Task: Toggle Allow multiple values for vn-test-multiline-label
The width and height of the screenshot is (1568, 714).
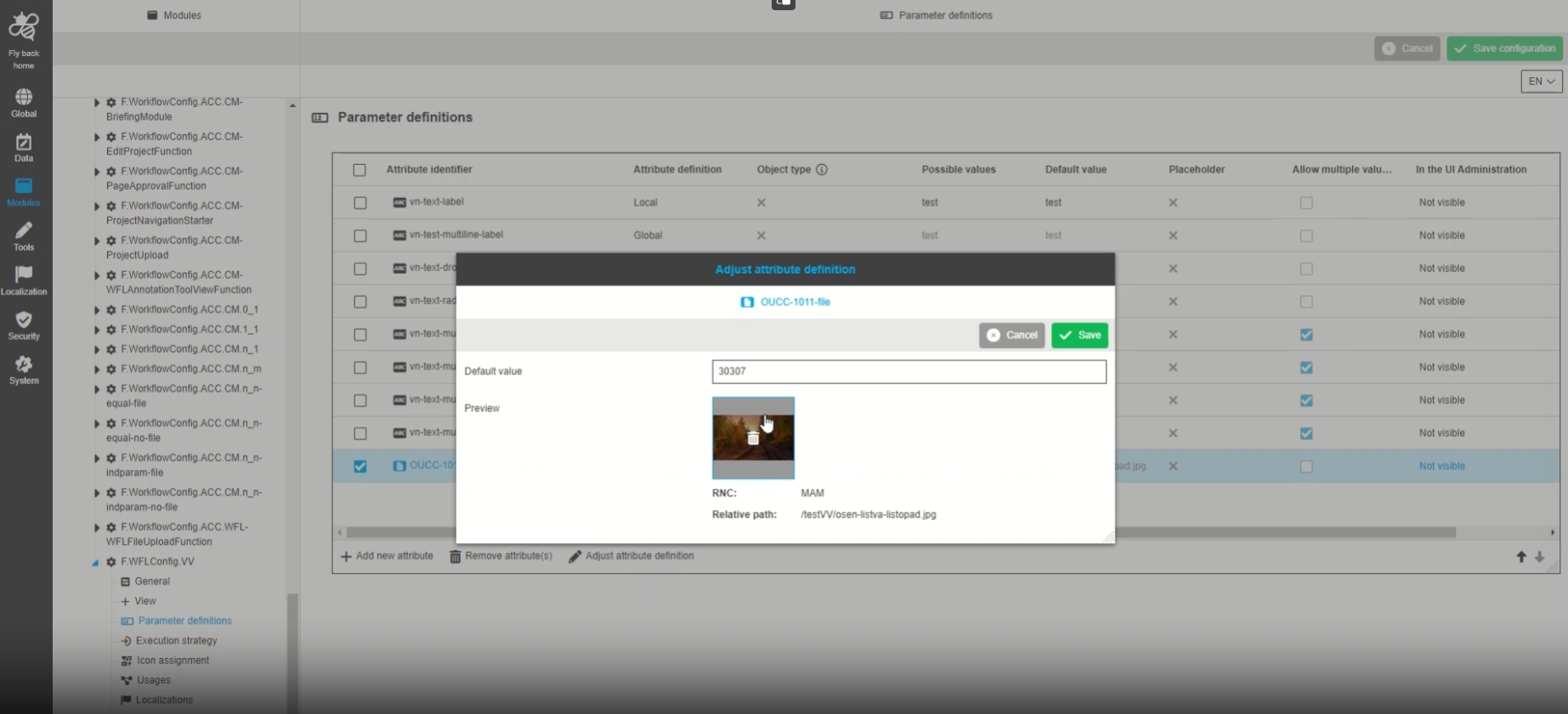Action: click(x=1306, y=236)
